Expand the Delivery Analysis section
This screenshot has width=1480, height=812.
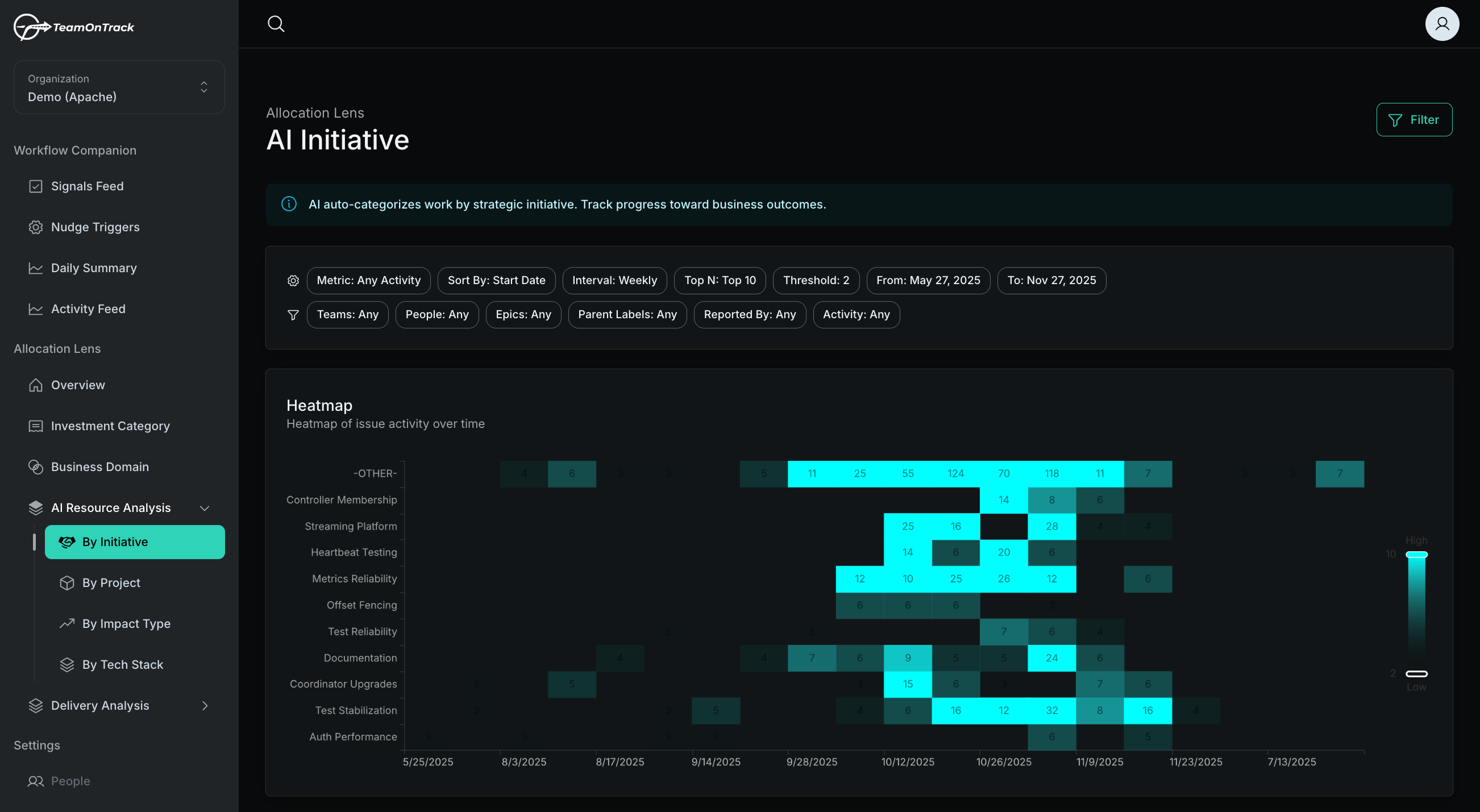(204, 705)
